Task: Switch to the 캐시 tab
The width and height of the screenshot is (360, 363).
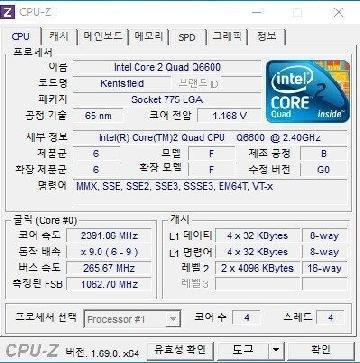Action: coord(59,36)
